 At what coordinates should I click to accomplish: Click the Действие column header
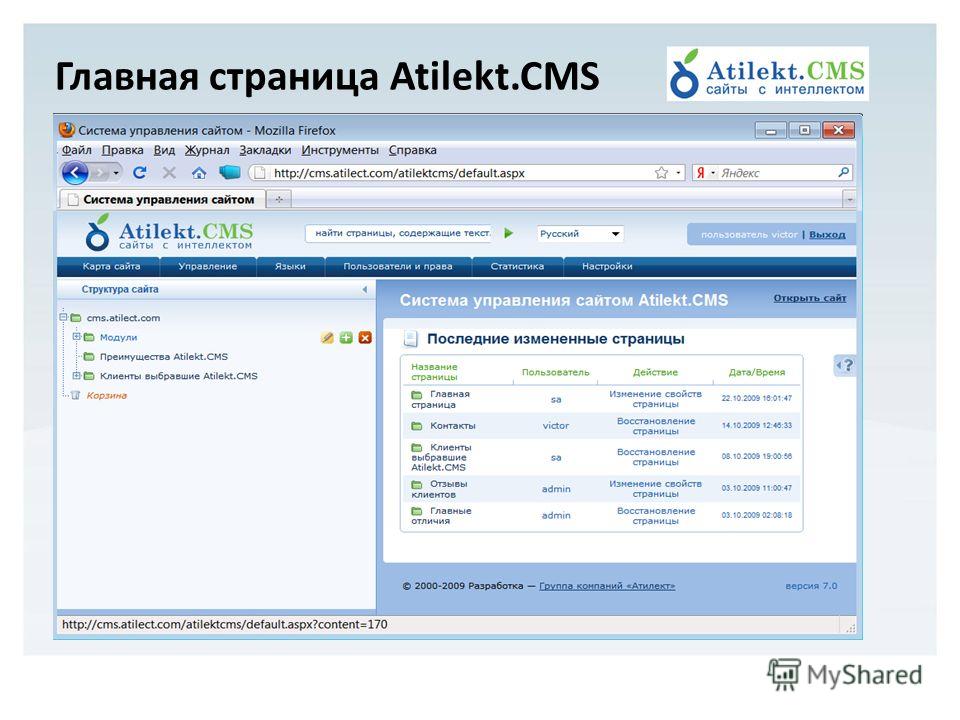[x=655, y=372]
